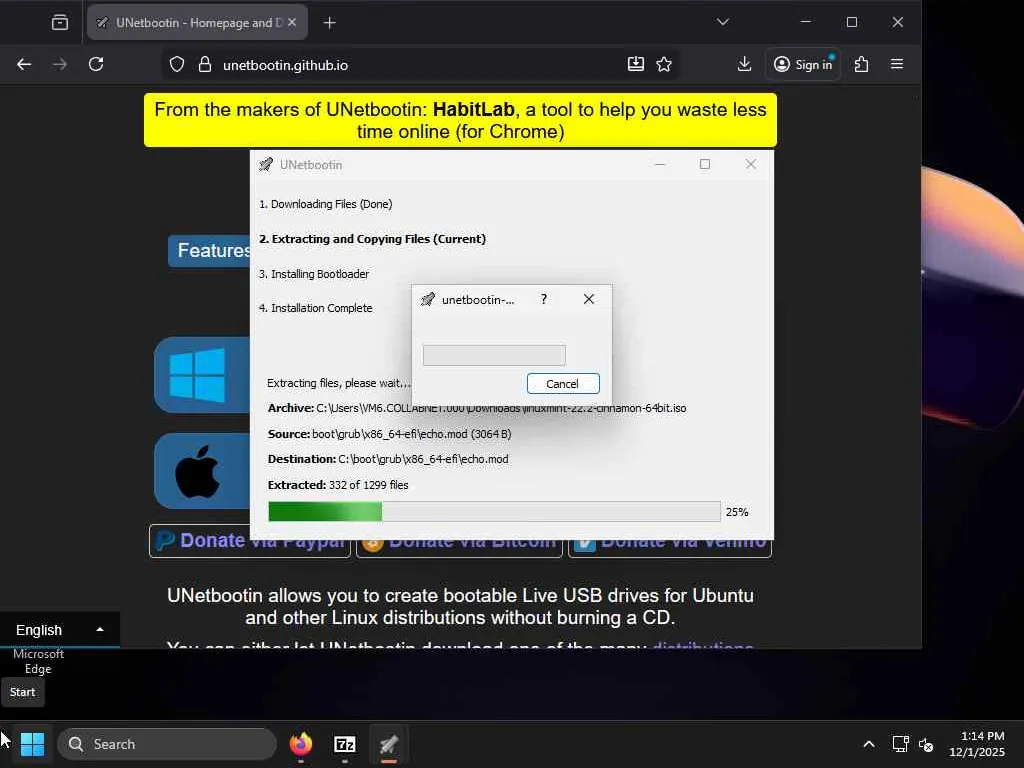Click the install/save page icon in address bar
The height and width of the screenshot is (768, 1024).
coord(635,64)
